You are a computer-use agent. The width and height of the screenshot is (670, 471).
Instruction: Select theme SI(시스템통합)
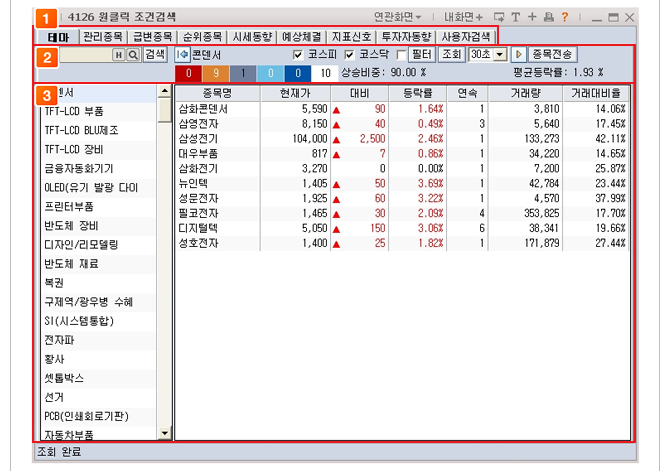(x=98, y=321)
